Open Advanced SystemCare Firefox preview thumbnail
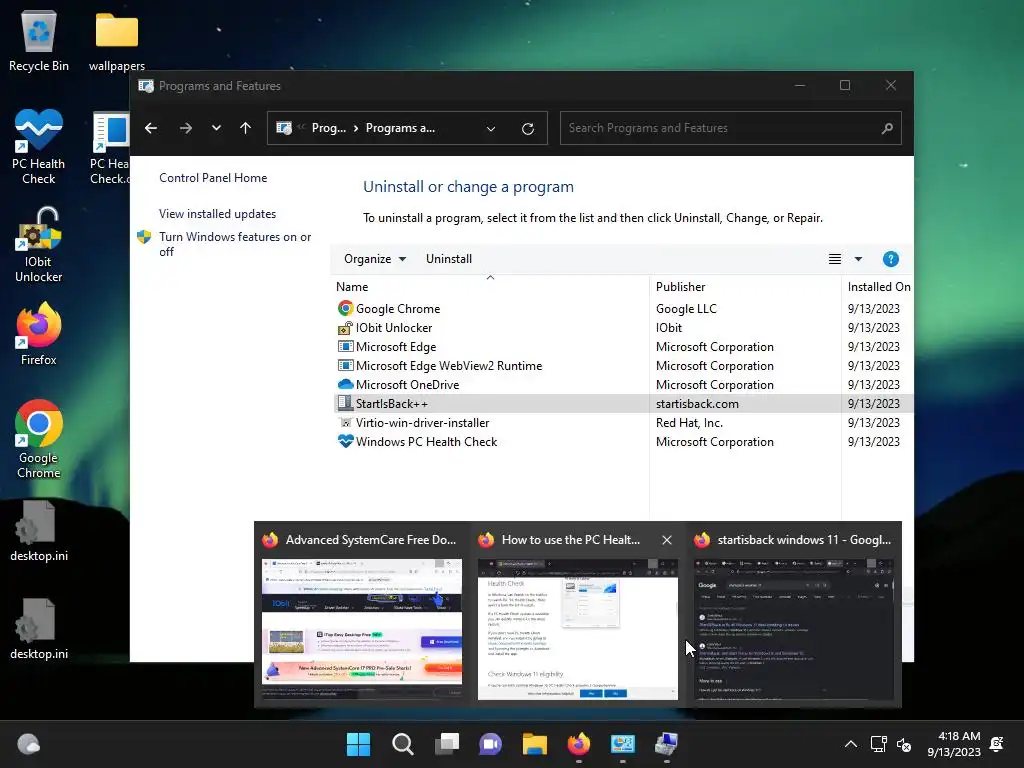1024x768 pixels. 362,630
